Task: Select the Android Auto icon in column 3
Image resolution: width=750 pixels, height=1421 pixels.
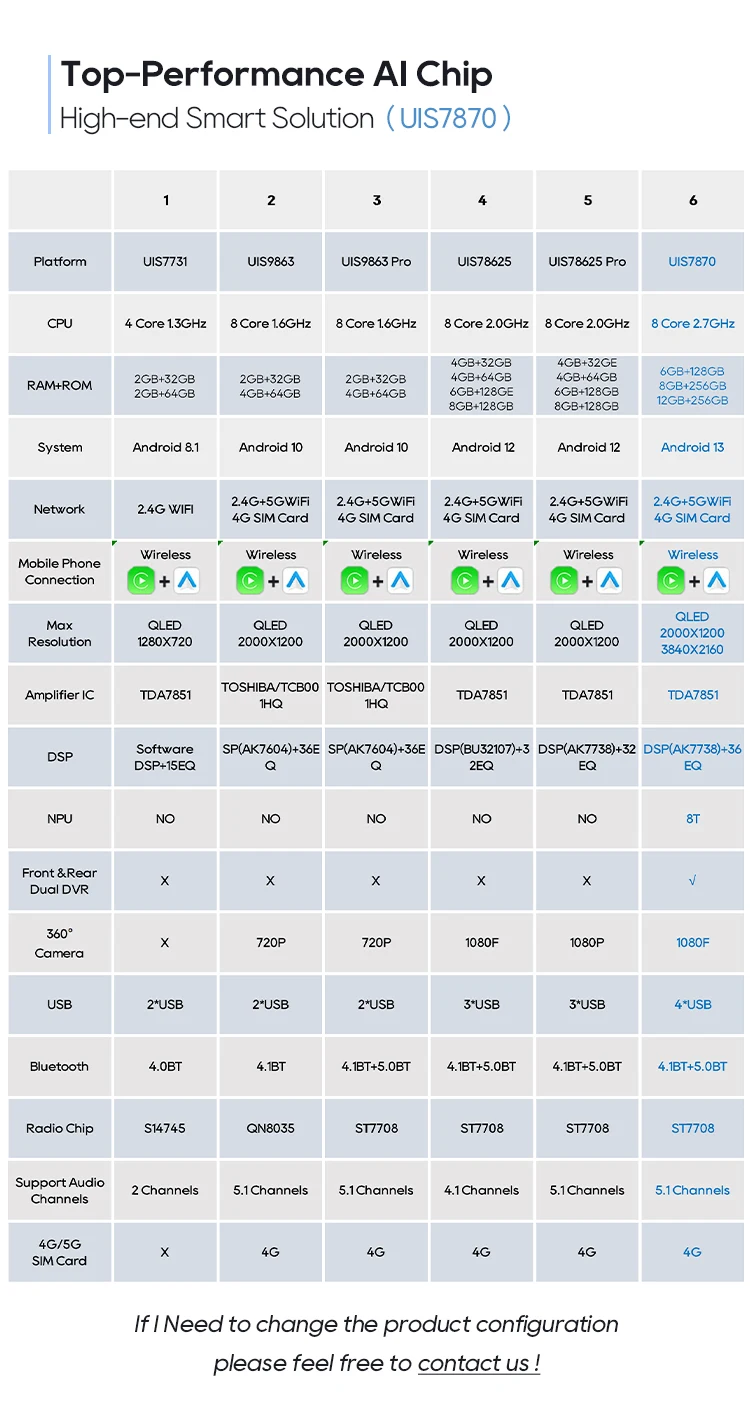Action: point(401,581)
